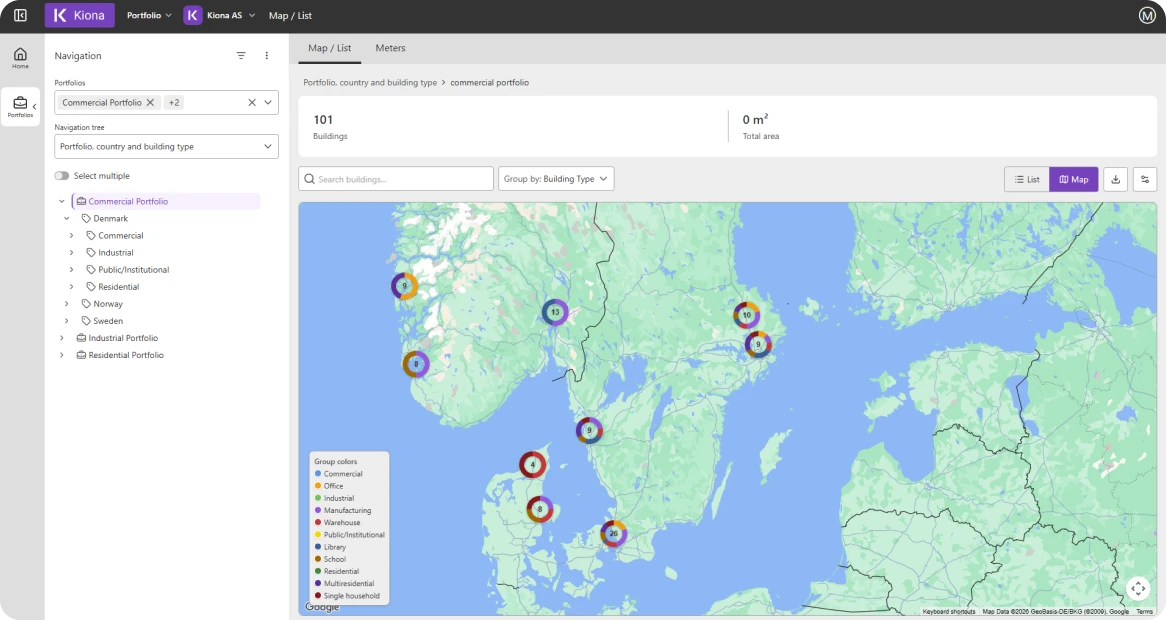Open the navigation filter icon

pos(241,56)
